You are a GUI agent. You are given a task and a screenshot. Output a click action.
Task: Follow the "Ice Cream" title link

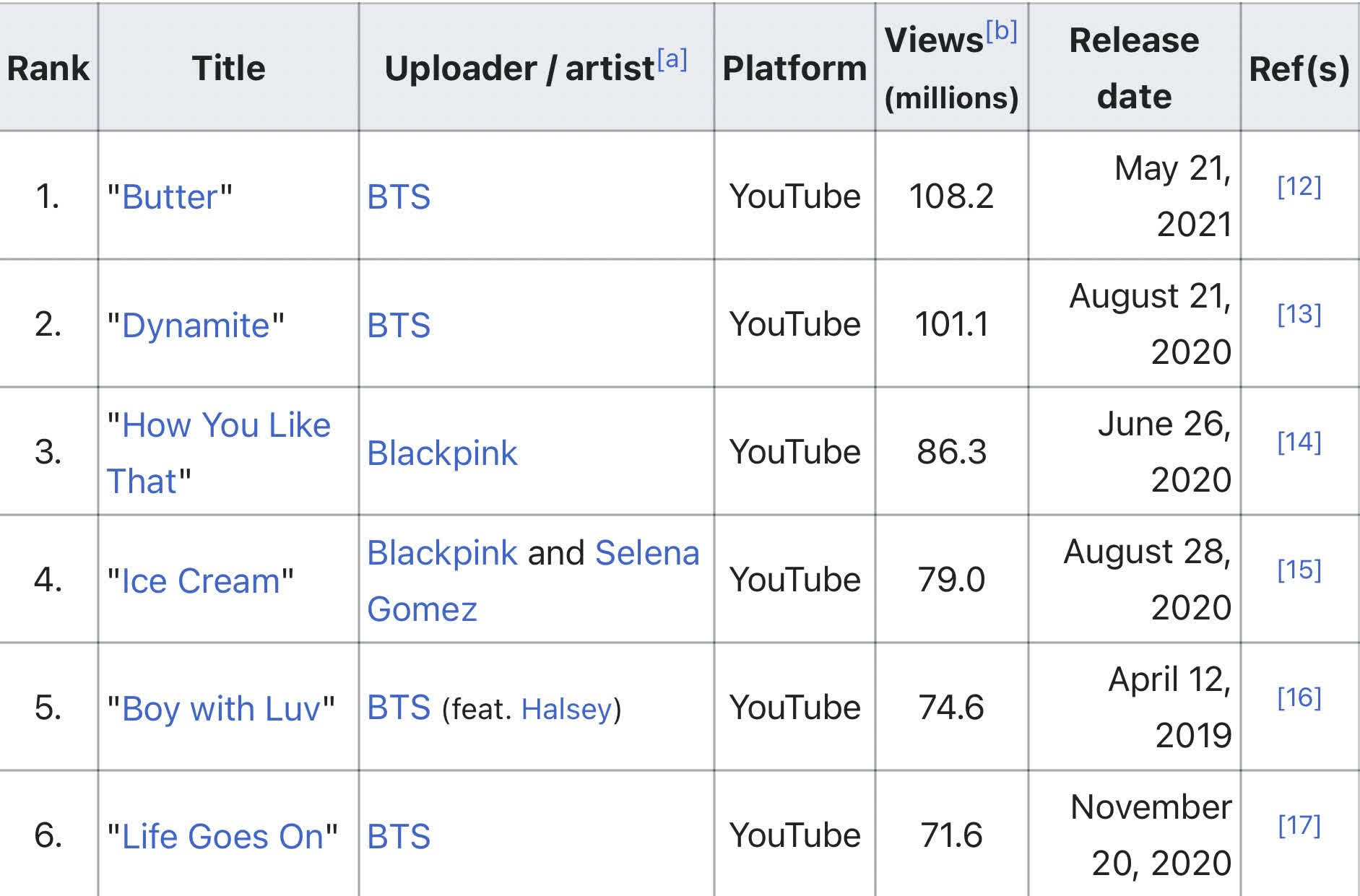[x=201, y=580]
